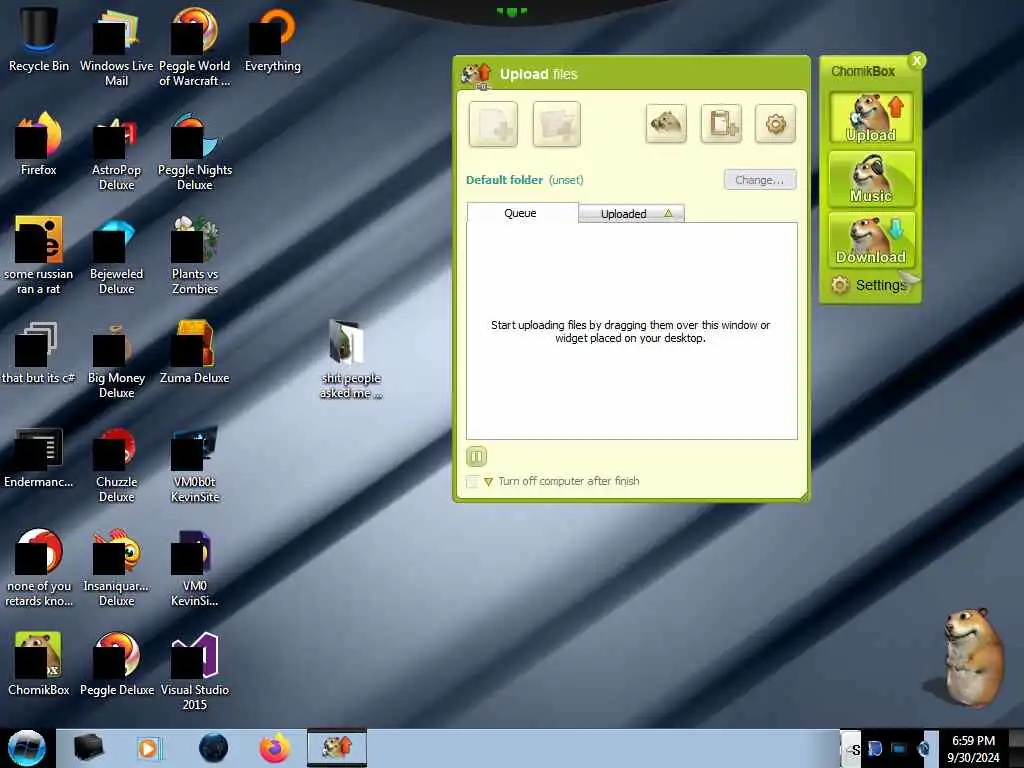Select the Big Money Deluxe desktop icon
Viewport: 1024px width, 768px height.
[x=116, y=359]
